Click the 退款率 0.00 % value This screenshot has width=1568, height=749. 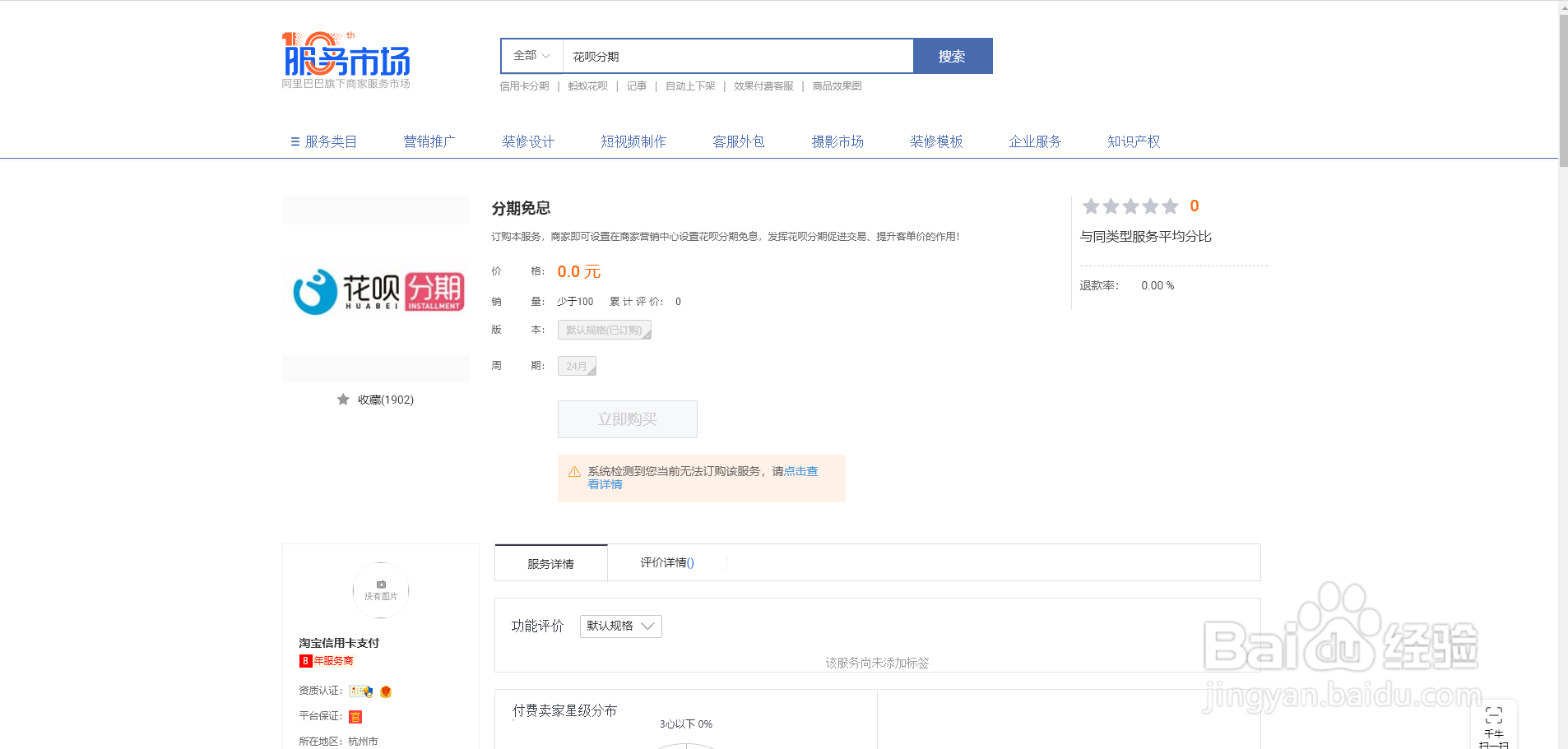click(x=1157, y=285)
